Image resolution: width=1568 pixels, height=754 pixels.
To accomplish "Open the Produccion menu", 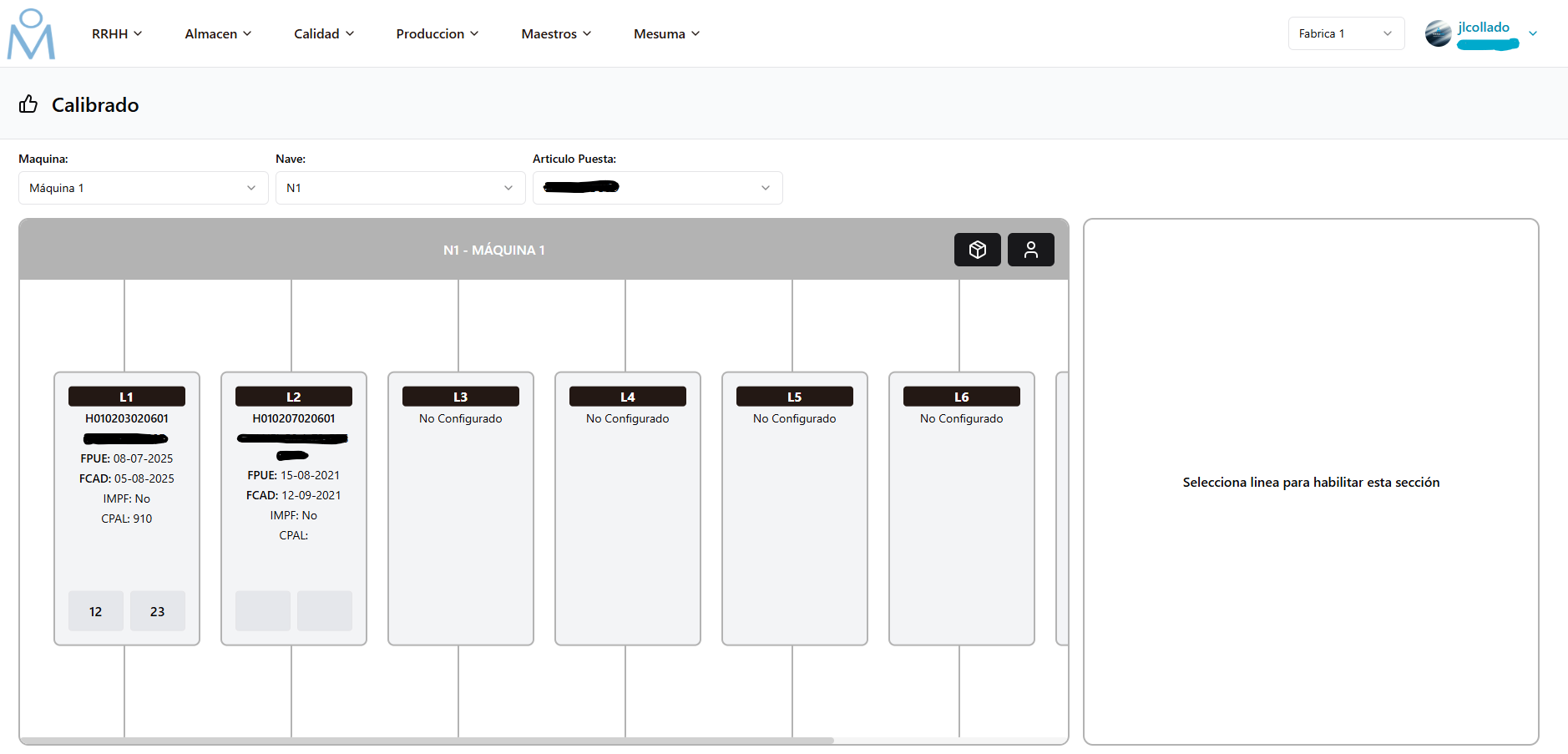I will tap(437, 33).
